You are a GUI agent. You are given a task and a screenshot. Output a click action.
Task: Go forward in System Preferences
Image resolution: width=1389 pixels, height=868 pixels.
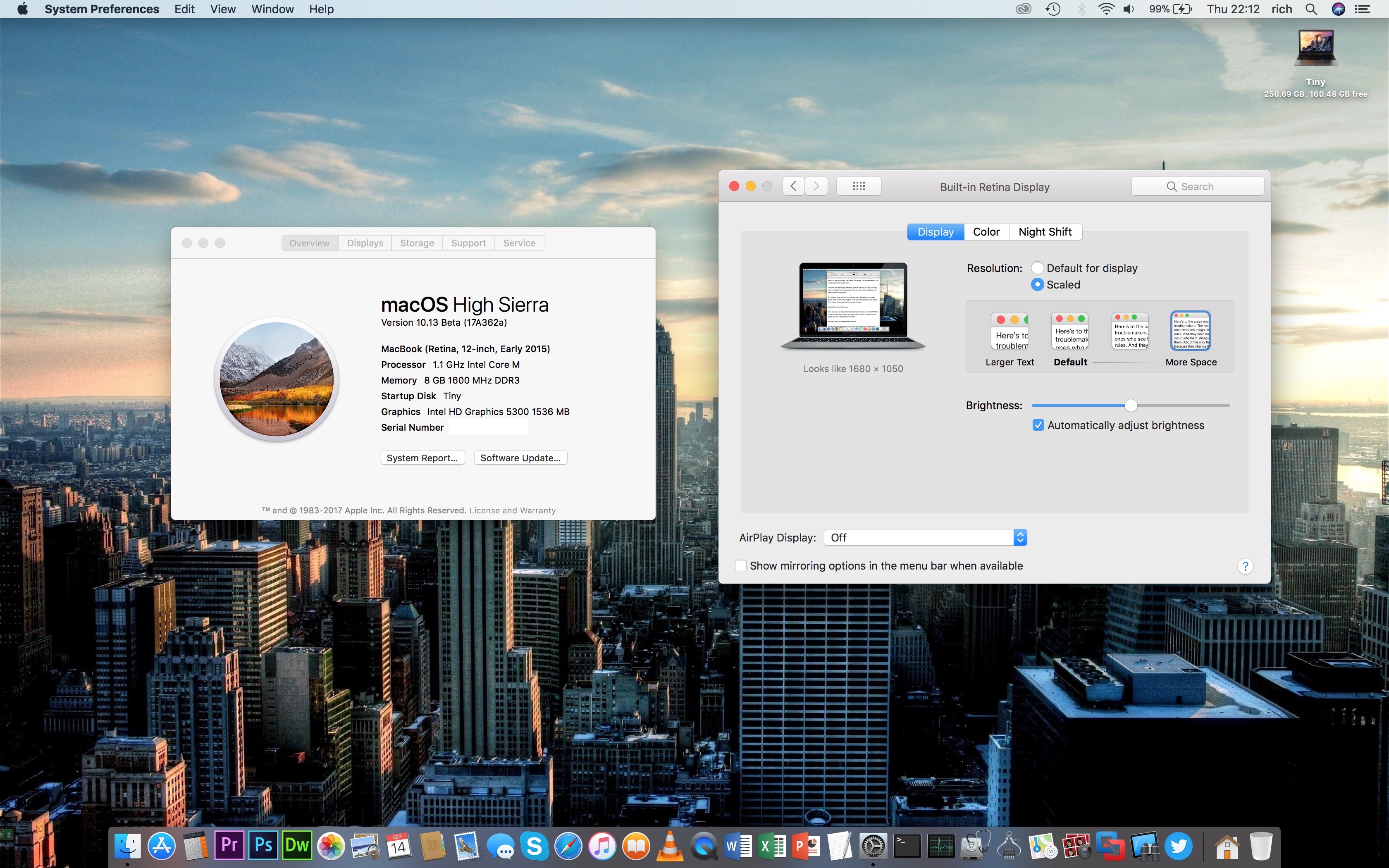point(816,186)
